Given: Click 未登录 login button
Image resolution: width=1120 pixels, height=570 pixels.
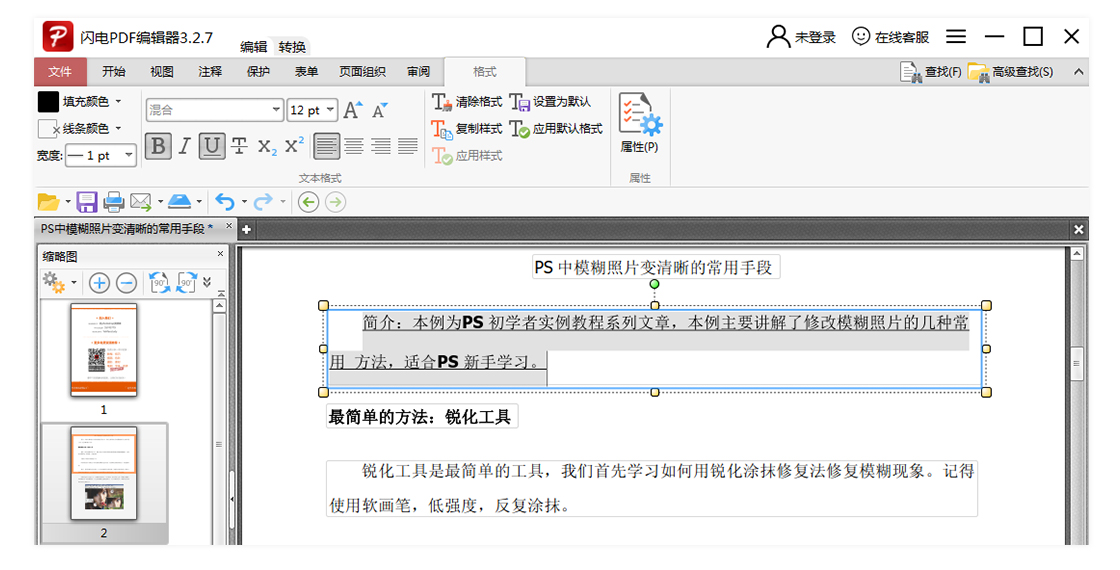Looking at the screenshot, I should click(x=801, y=36).
